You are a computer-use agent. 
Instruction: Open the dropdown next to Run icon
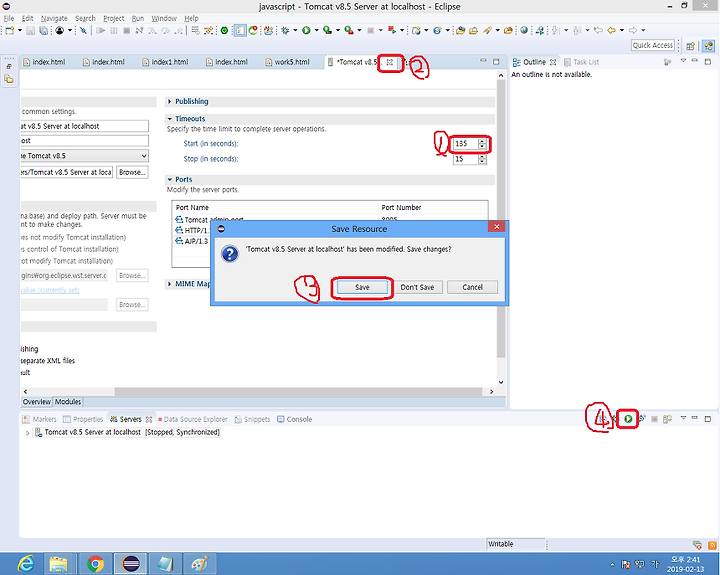[316, 30]
